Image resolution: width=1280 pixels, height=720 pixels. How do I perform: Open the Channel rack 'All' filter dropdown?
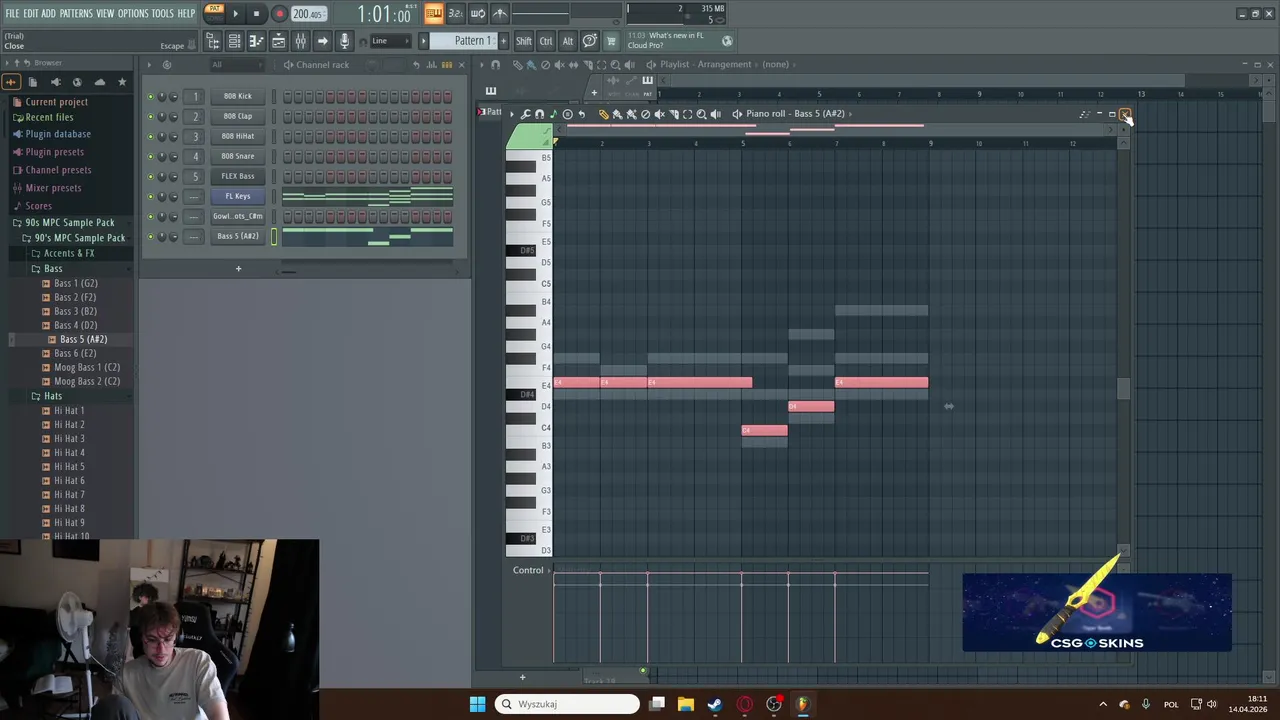point(237,65)
